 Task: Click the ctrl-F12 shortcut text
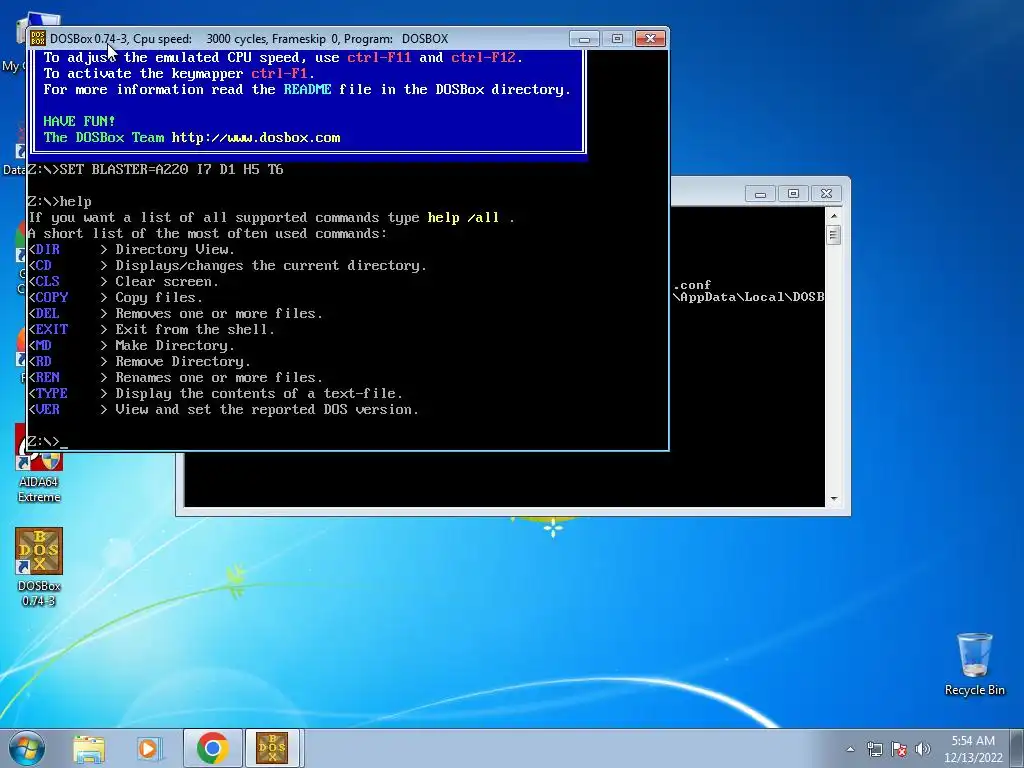coord(483,57)
